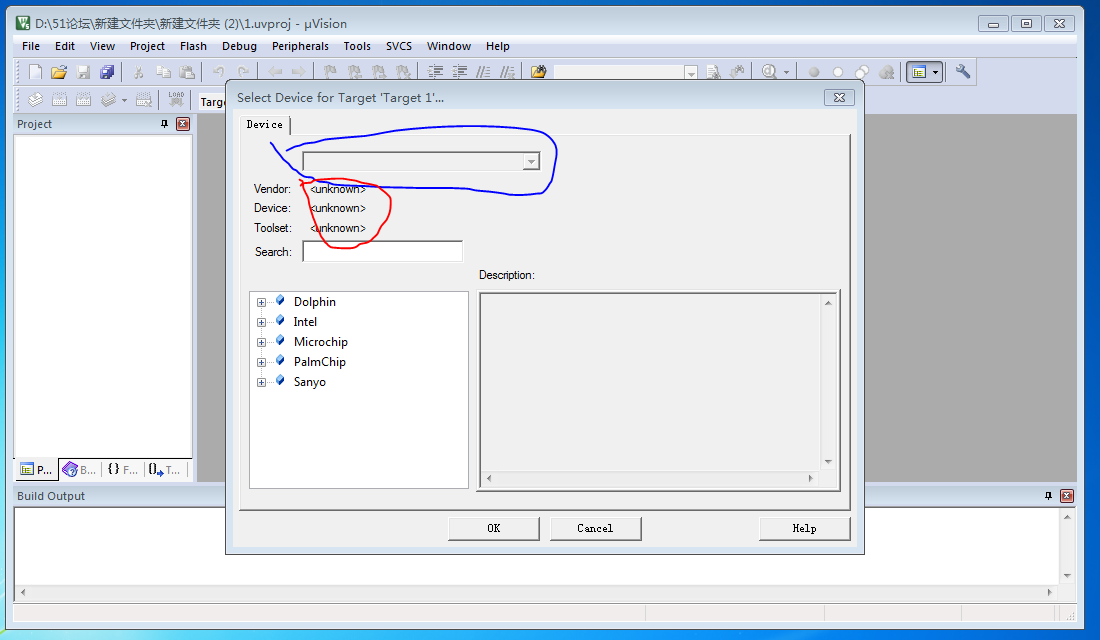This screenshot has width=1100, height=640.
Task: Click the Translate file build icon
Action: [x=36, y=100]
